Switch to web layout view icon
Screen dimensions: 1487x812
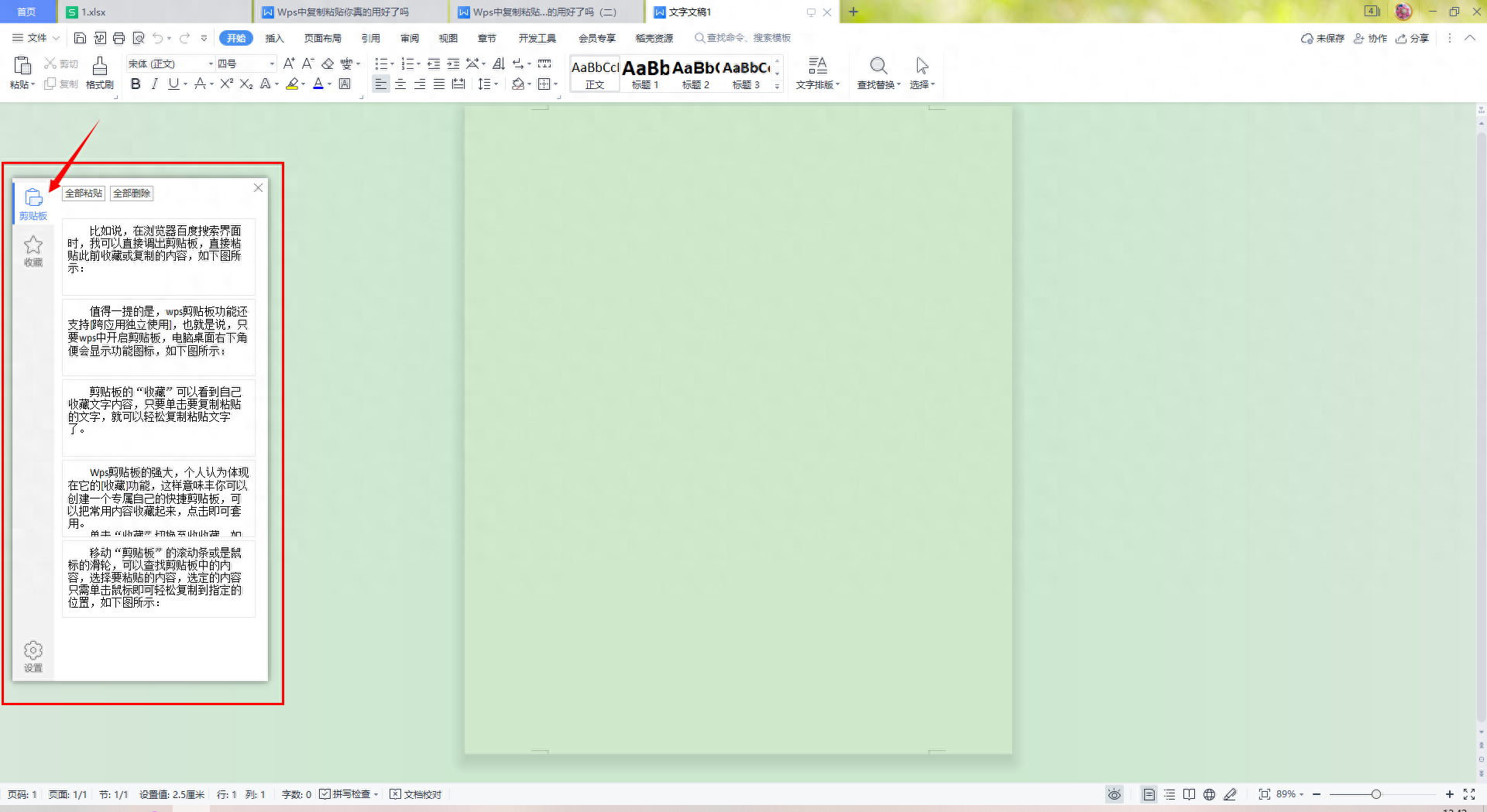1209,794
